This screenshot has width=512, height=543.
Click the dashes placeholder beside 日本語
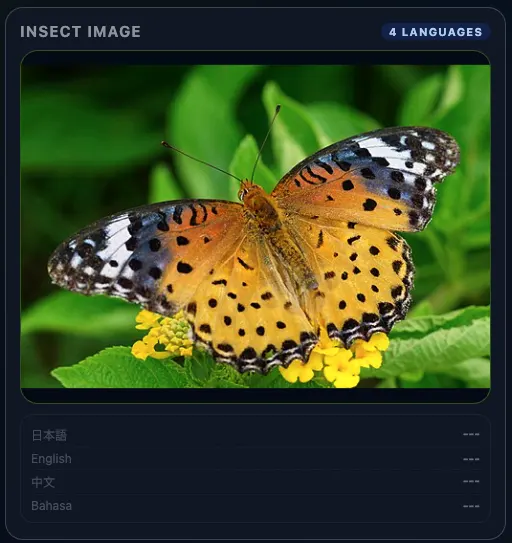click(471, 434)
